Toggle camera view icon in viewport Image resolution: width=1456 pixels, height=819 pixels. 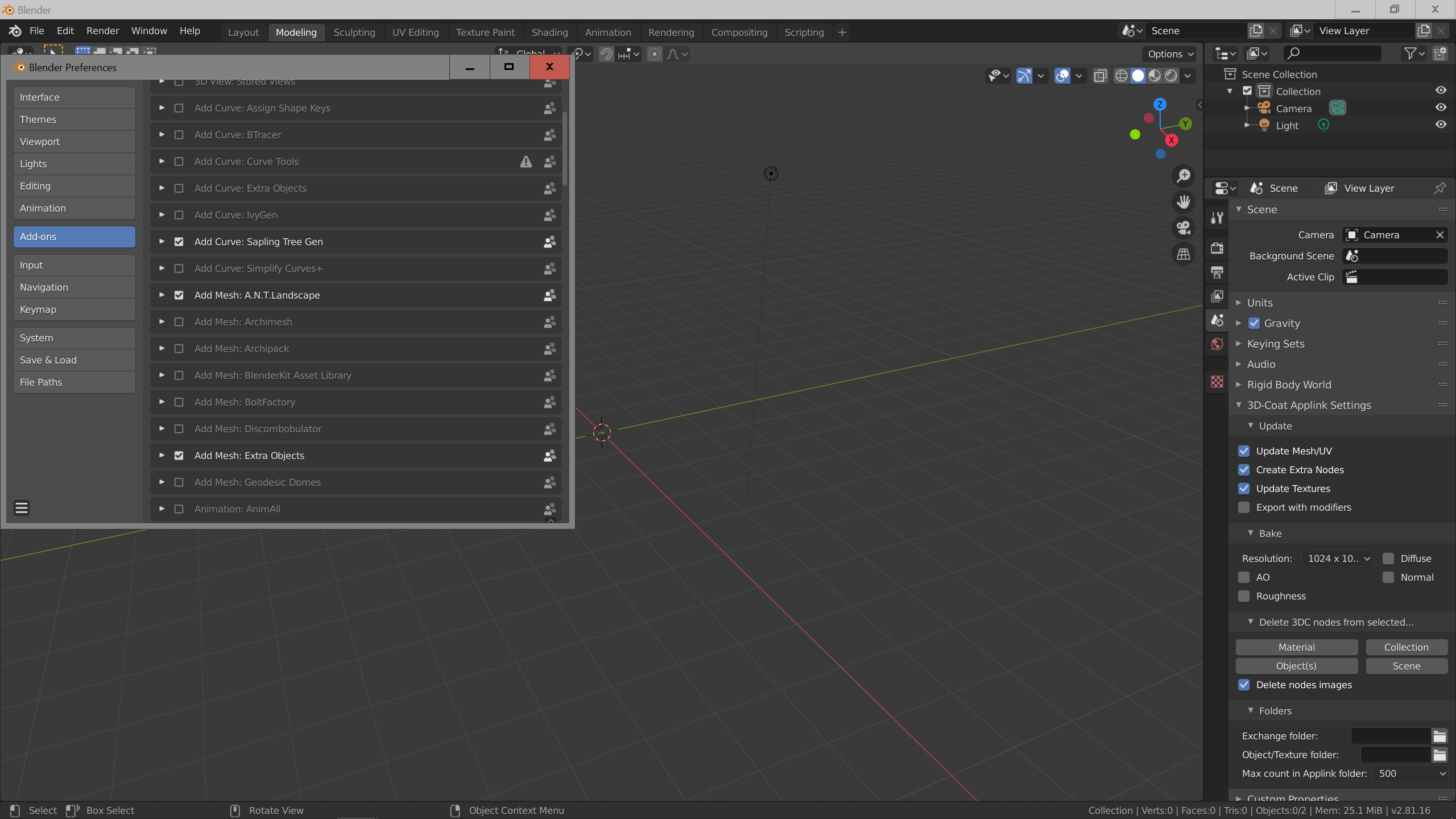[x=1184, y=228]
